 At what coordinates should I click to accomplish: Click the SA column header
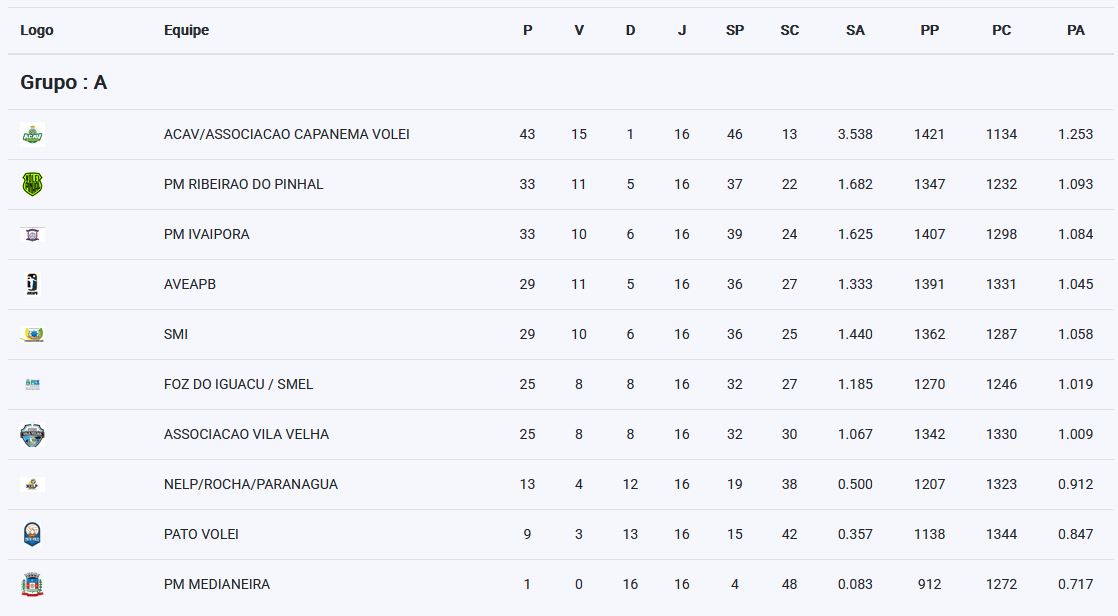click(855, 30)
